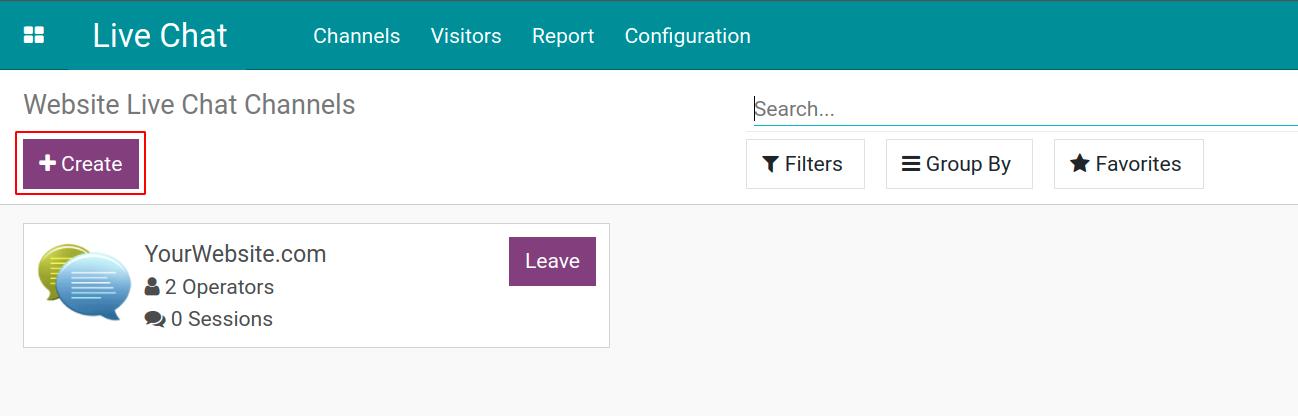Expand the Filters dropdown
The height and width of the screenshot is (416, 1298).
click(805, 164)
